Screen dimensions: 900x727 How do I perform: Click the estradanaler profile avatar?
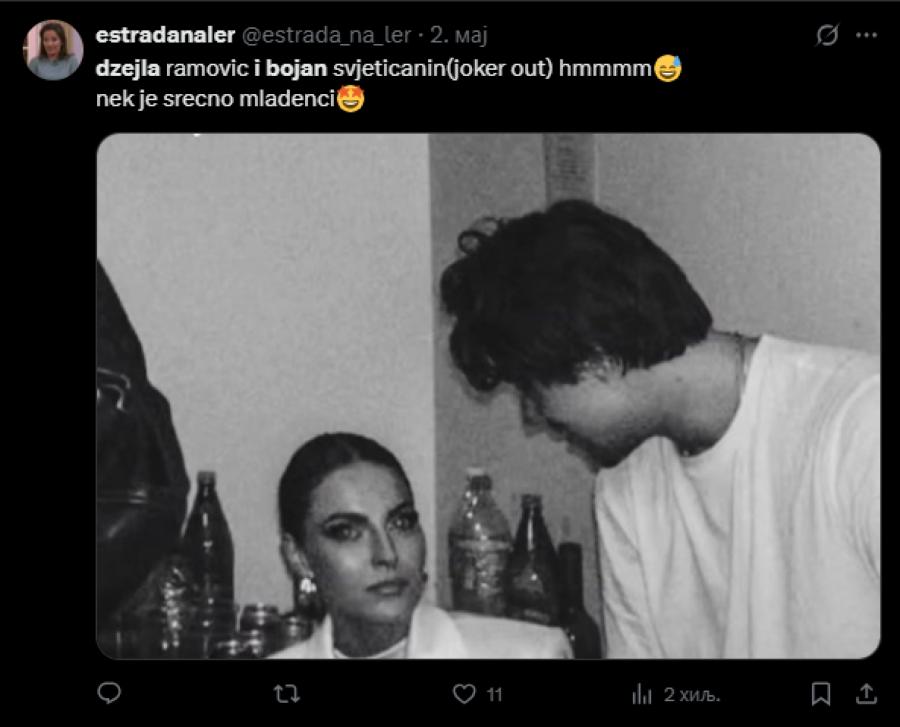click(x=54, y=50)
